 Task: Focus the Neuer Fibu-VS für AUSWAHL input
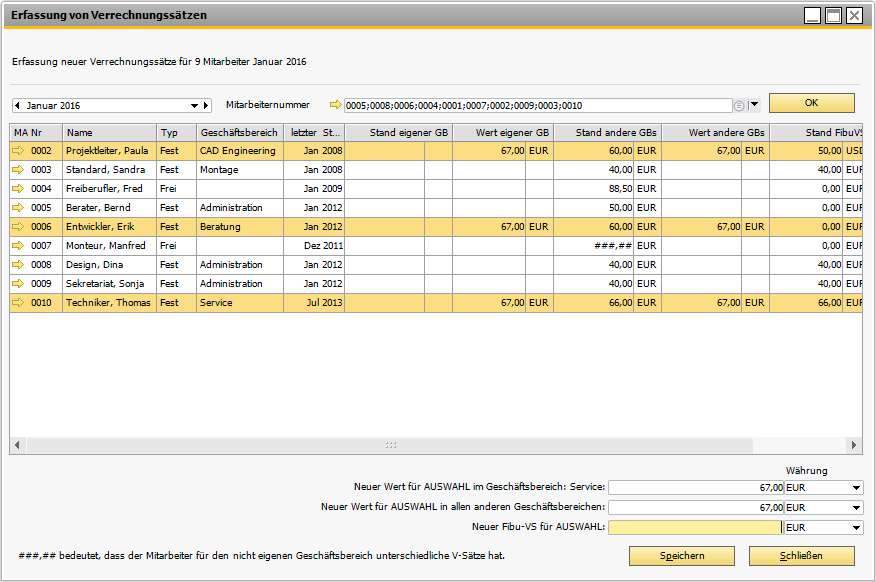(x=696, y=527)
